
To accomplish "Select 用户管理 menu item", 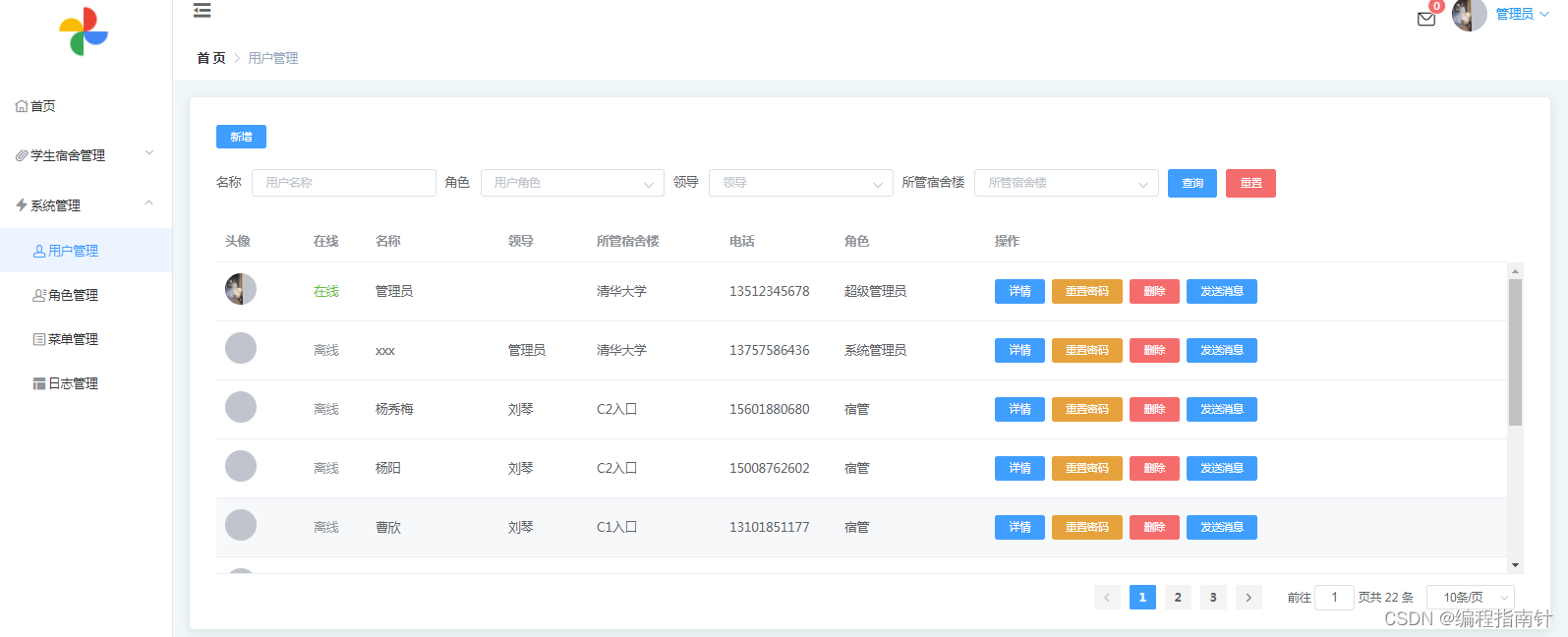I will click(86, 251).
